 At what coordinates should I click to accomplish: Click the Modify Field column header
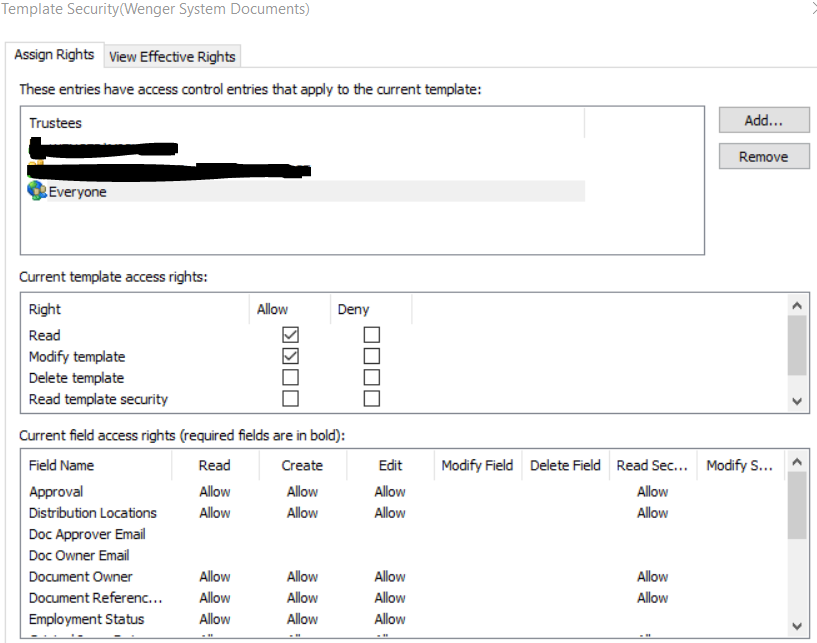tap(477, 465)
